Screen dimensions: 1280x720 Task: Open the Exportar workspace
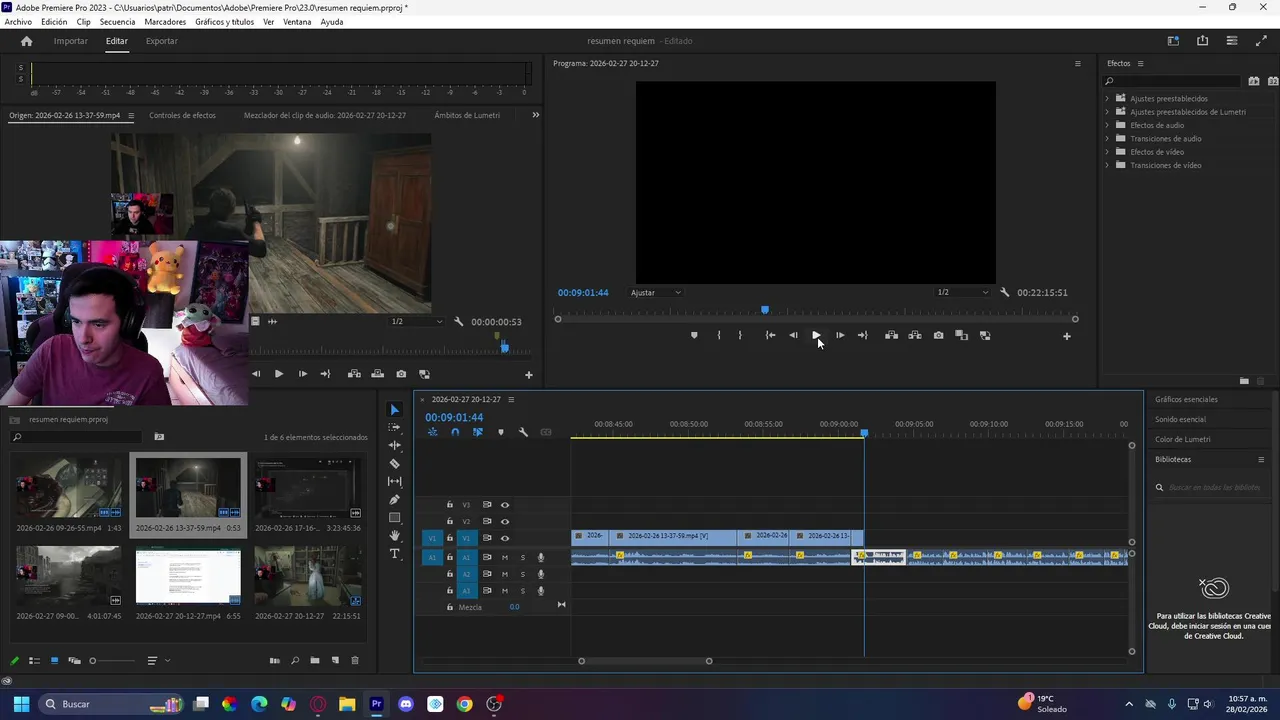point(161,41)
